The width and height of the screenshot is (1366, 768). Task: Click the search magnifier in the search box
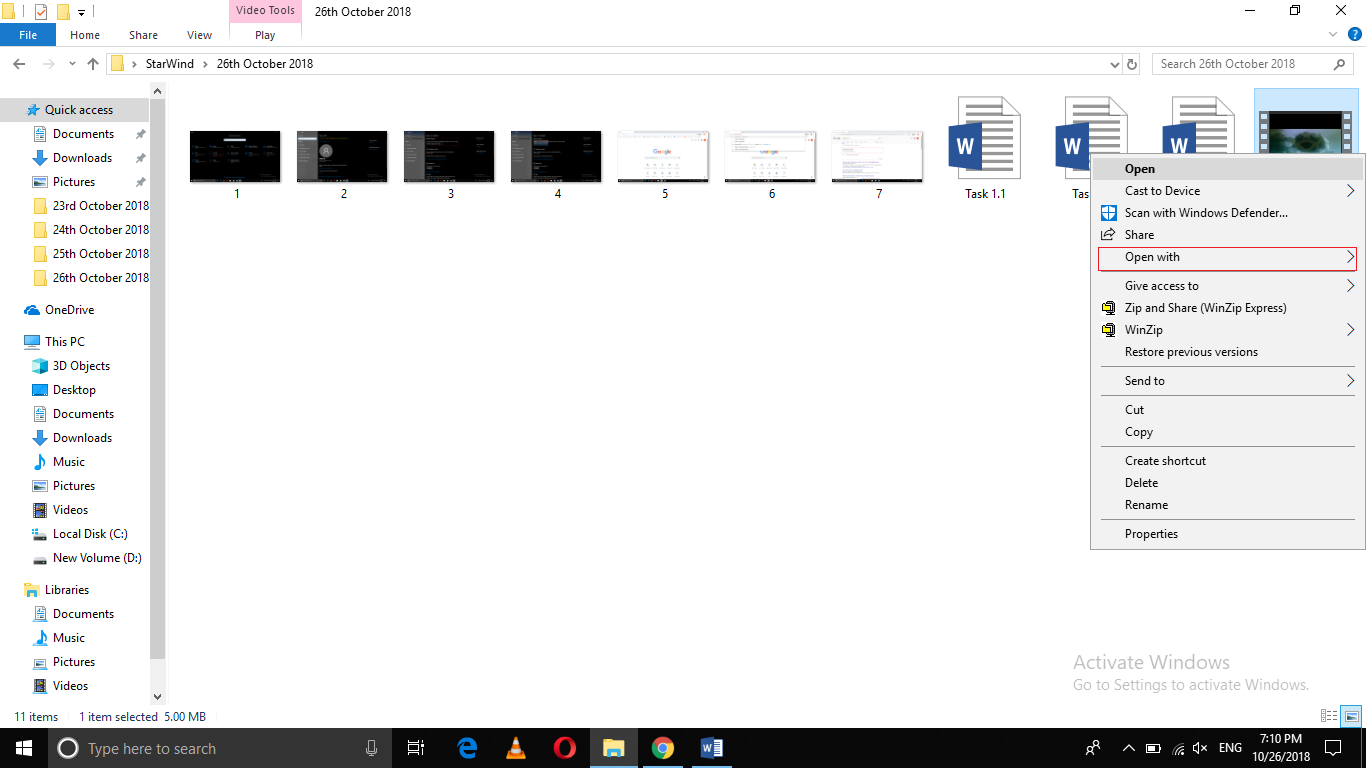click(x=1340, y=63)
